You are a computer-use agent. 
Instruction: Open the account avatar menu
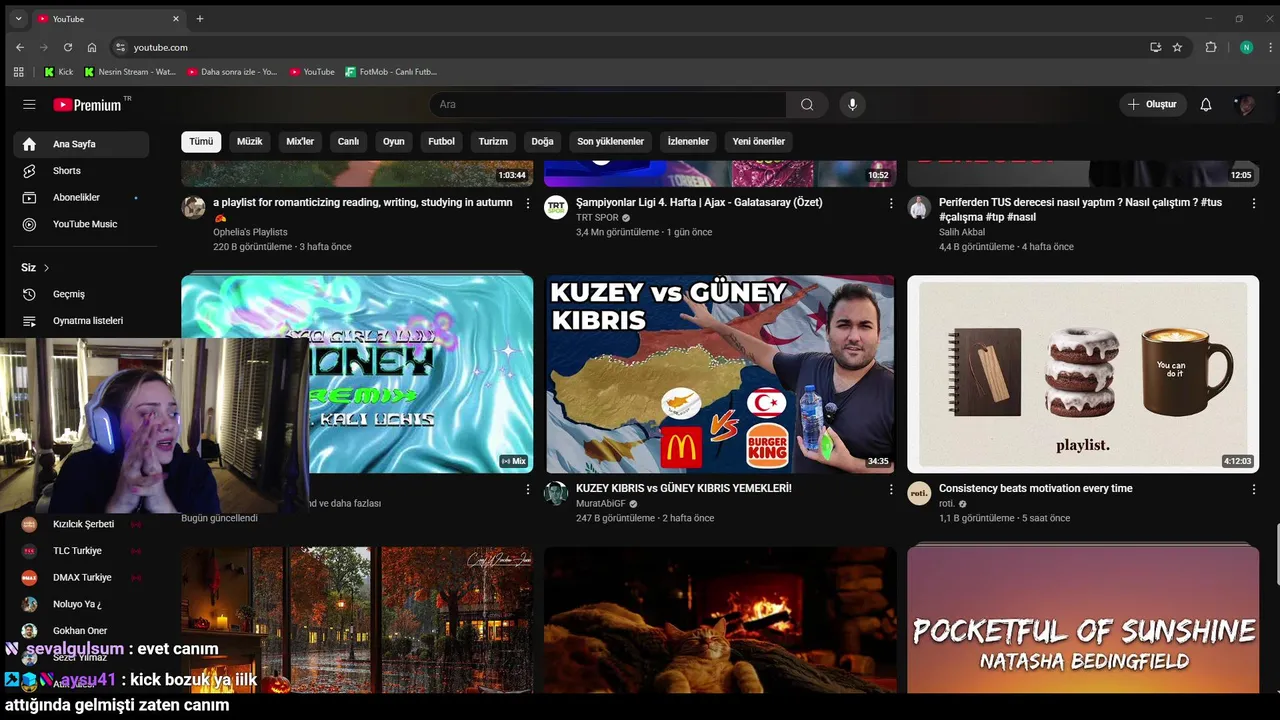tap(1245, 104)
